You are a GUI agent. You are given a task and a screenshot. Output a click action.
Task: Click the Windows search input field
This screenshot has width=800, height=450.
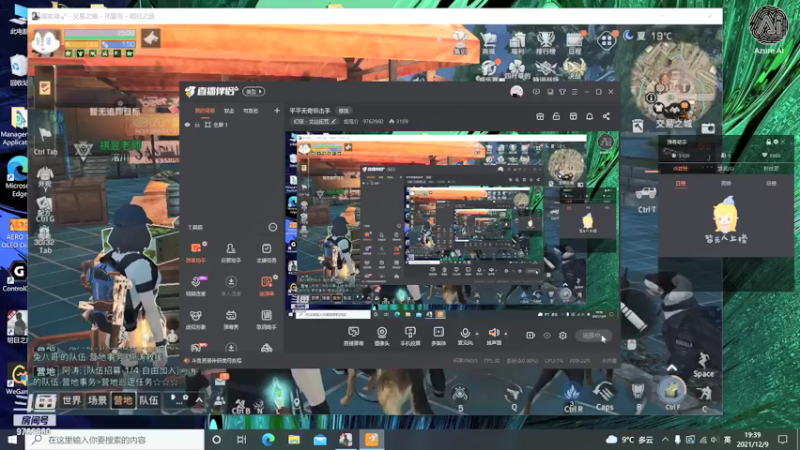[115, 439]
